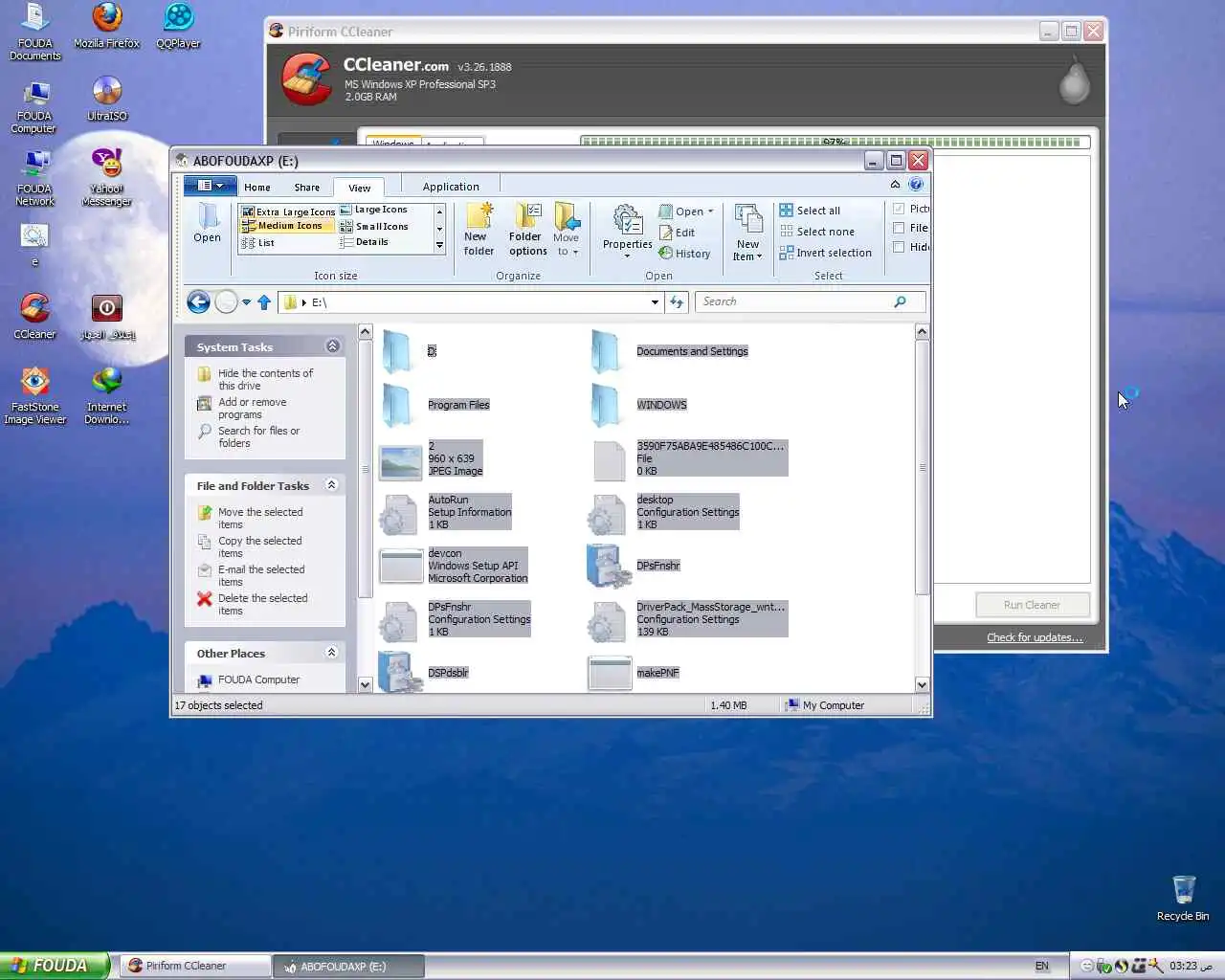The image size is (1225, 980).
Task: Click Move the selected items
Action: click(x=259, y=519)
